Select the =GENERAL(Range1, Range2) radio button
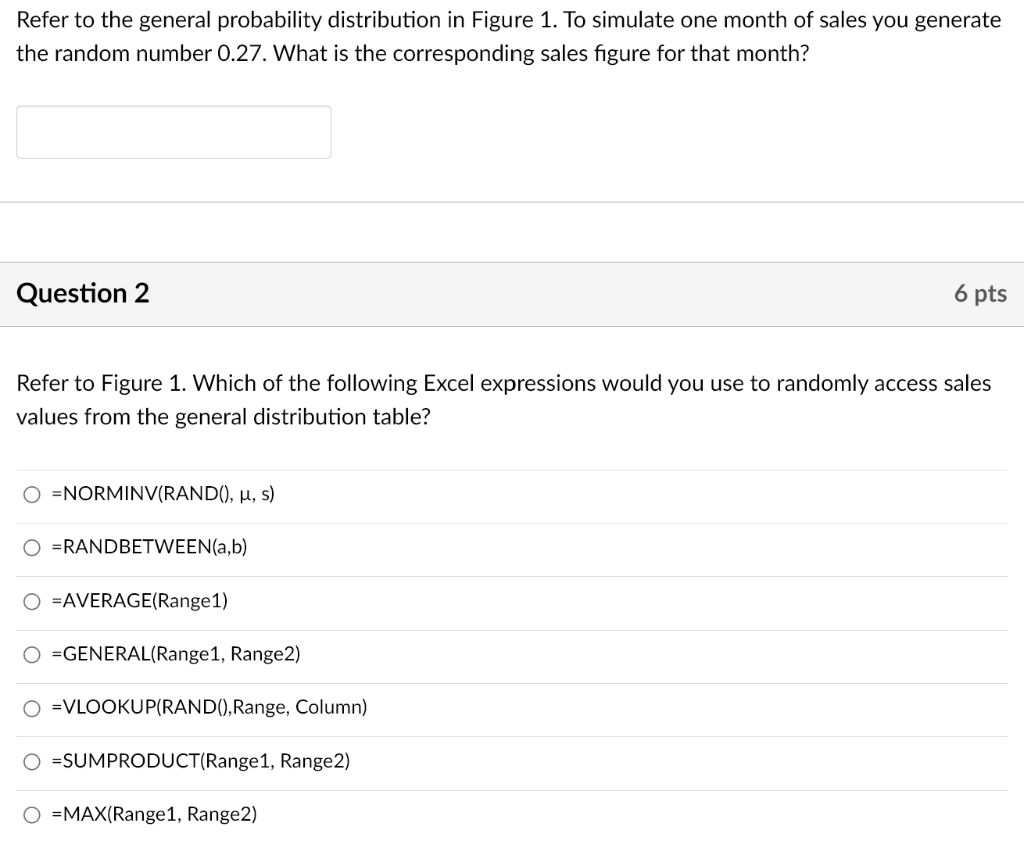This screenshot has height=866, width=1024. 31,655
